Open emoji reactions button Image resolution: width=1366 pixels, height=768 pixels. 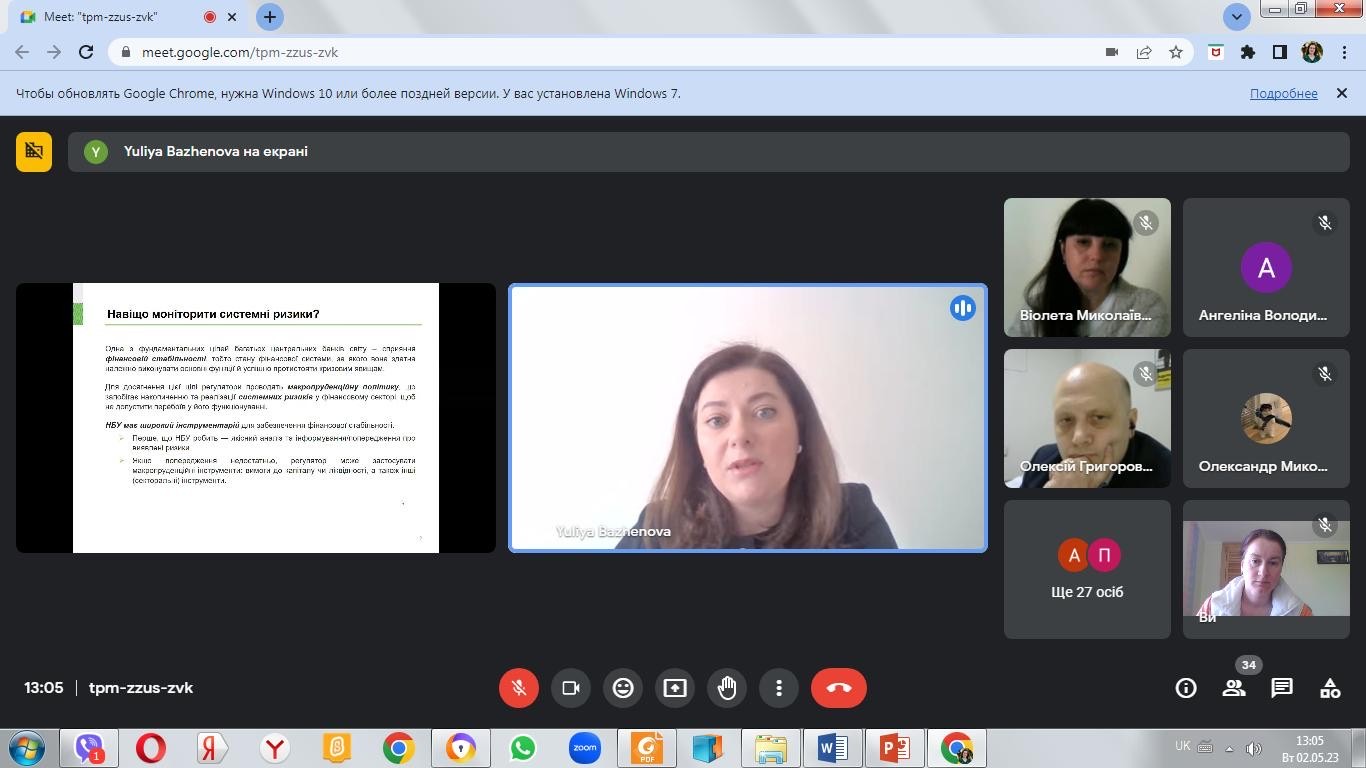coord(623,688)
